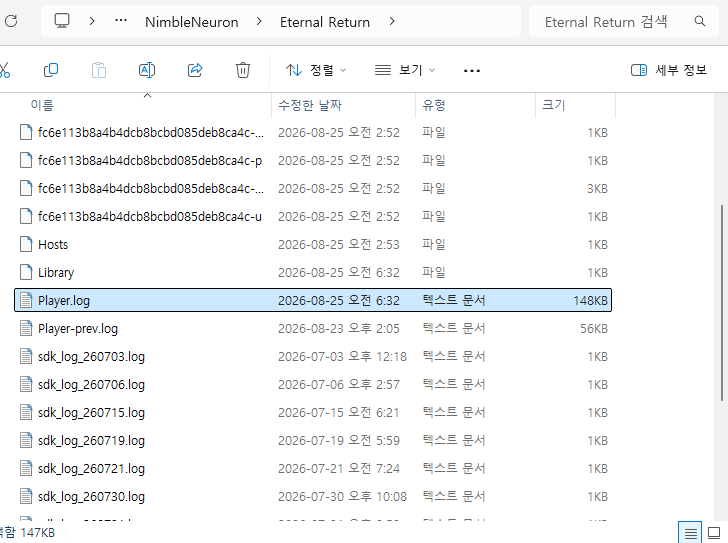Click the rename icon
728x543 pixels.
tap(147, 70)
